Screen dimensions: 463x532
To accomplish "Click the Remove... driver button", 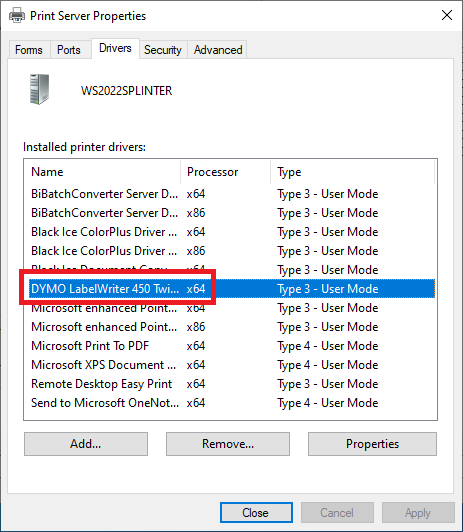I will click(x=228, y=444).
